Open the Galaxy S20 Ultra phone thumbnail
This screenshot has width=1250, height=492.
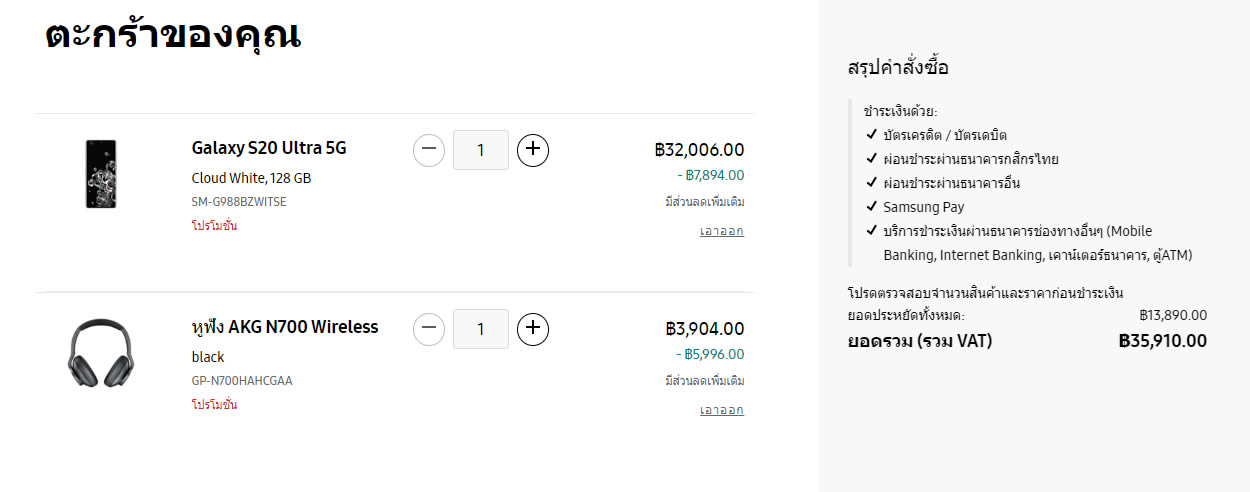click(101, 174)
